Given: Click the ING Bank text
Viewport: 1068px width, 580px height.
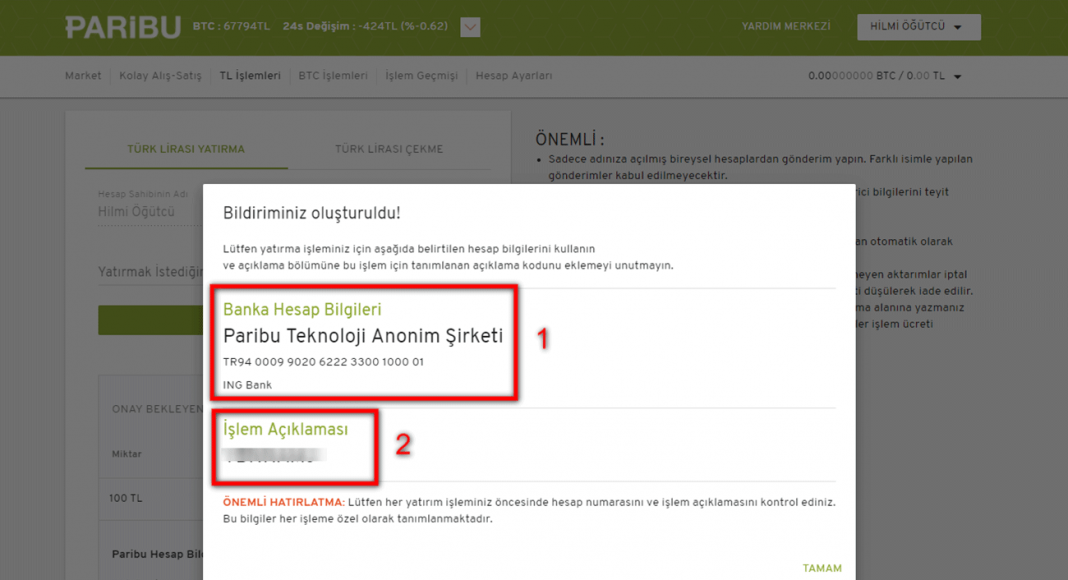Looking at the screenshot, I should click(x=247, y=385).
